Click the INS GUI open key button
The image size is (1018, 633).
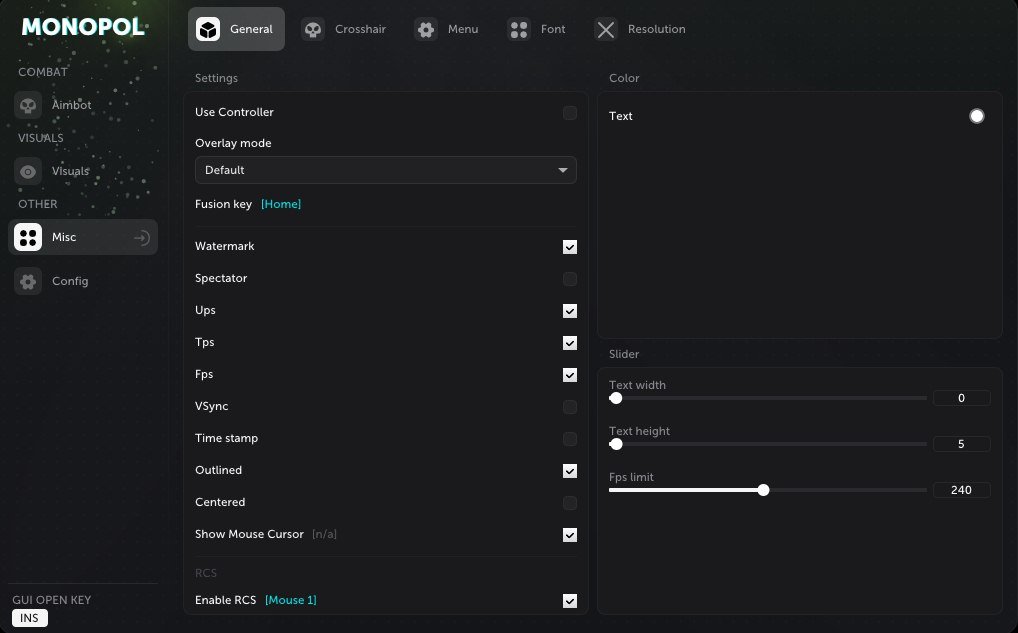pyautogui.click(x=29, y=618)
